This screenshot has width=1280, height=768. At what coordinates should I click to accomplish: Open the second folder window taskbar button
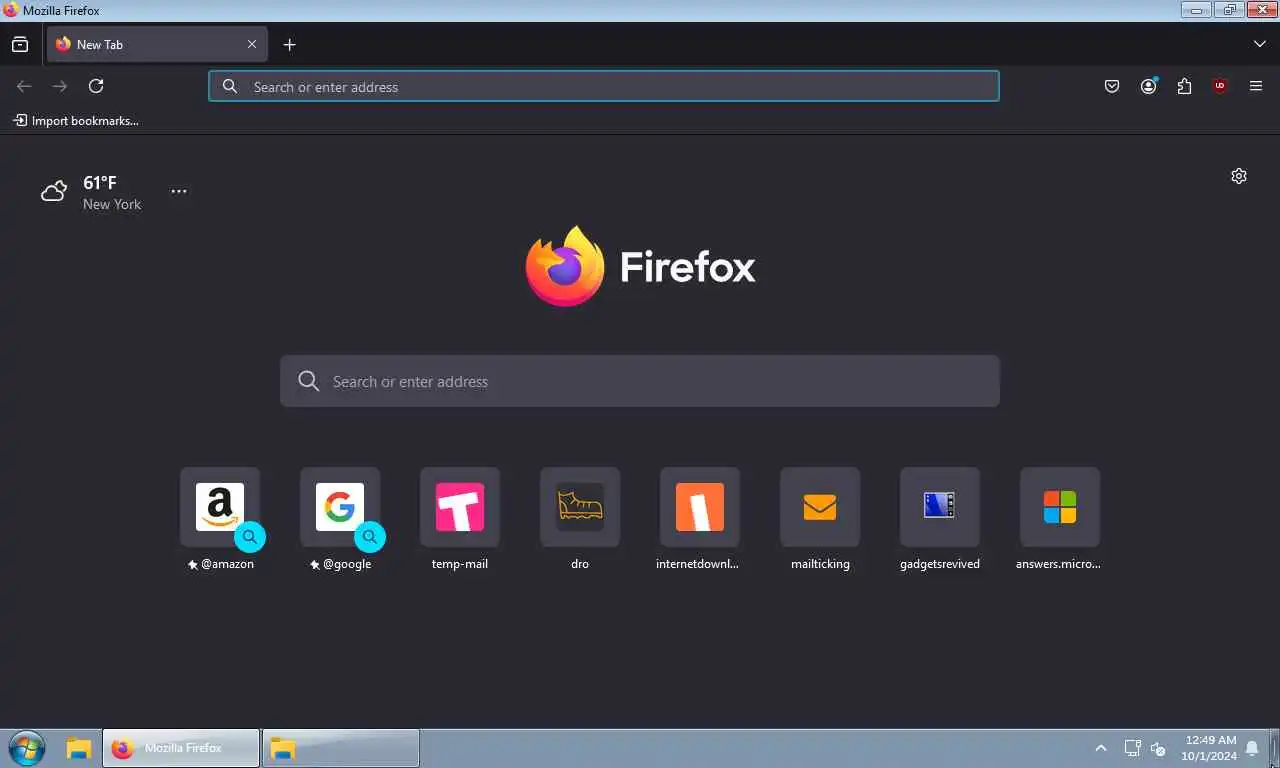pos(340,748)
